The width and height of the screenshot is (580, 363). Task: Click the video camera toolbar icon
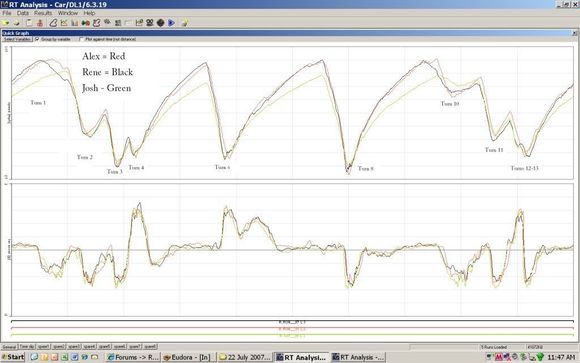[x=150, y=23]
